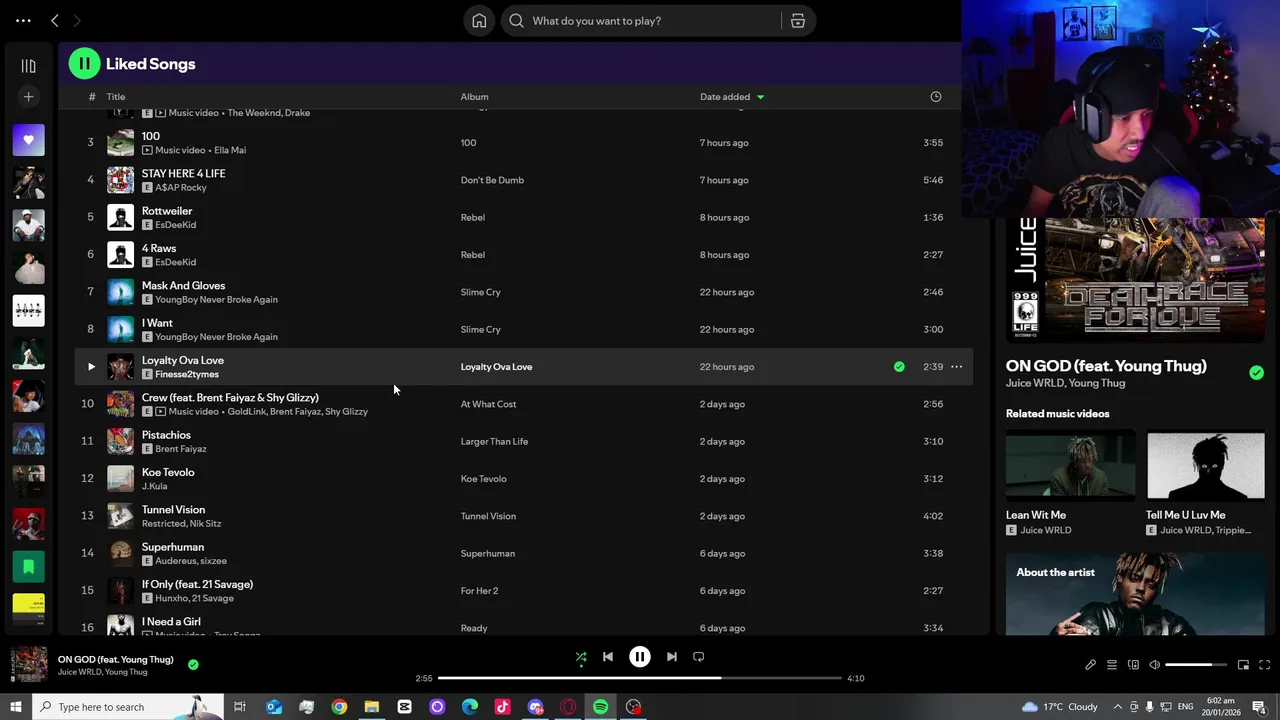The image size is (1280, 720).
Task: Open A$AP Rocky artist link
Action: point(181,187)
